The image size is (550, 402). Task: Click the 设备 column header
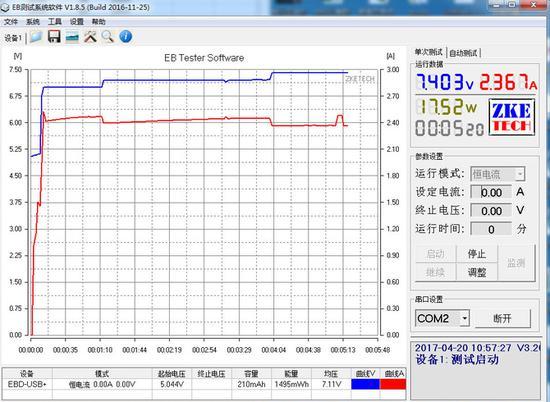click(27, 374)
